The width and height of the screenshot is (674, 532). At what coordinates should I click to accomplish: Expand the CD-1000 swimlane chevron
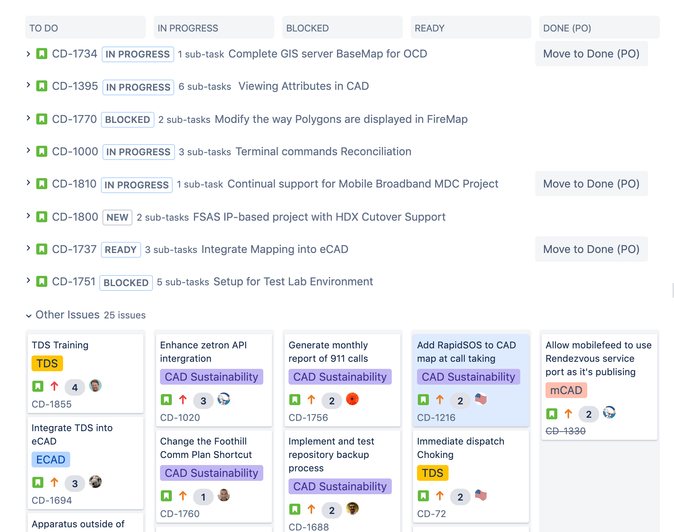(28, 150)
